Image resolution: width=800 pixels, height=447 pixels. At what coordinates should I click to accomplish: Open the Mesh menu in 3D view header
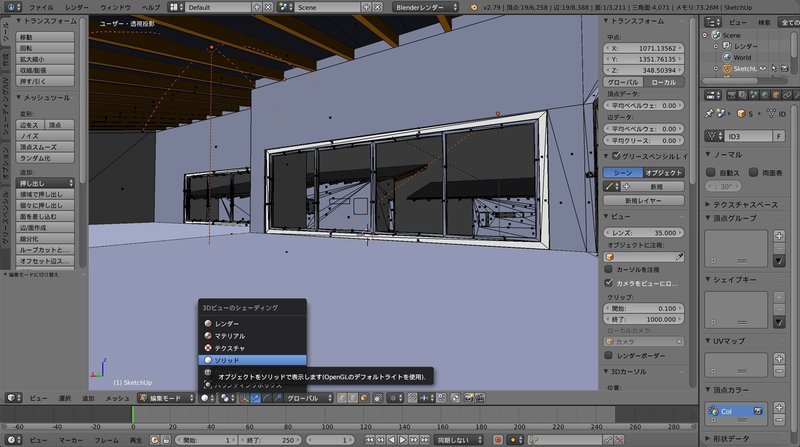pos(117,398)
